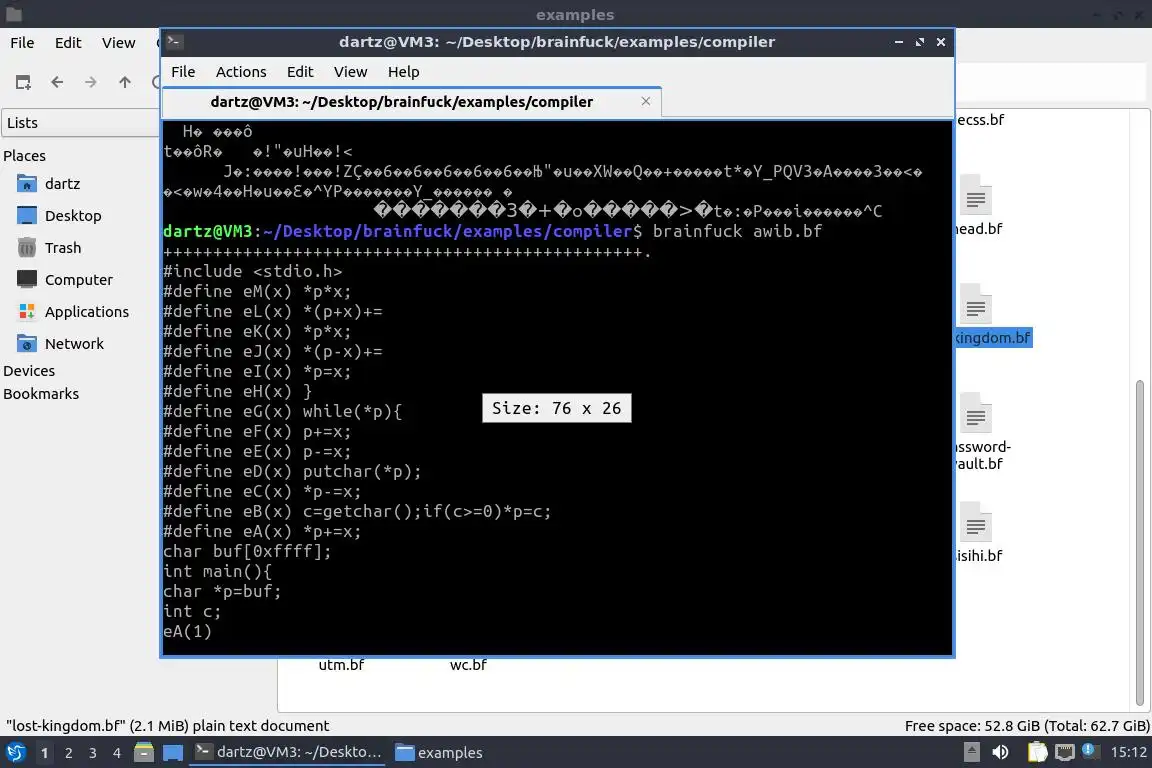Open the terminal's Edit menu
1152x768 pixels.
coord(300,72)
